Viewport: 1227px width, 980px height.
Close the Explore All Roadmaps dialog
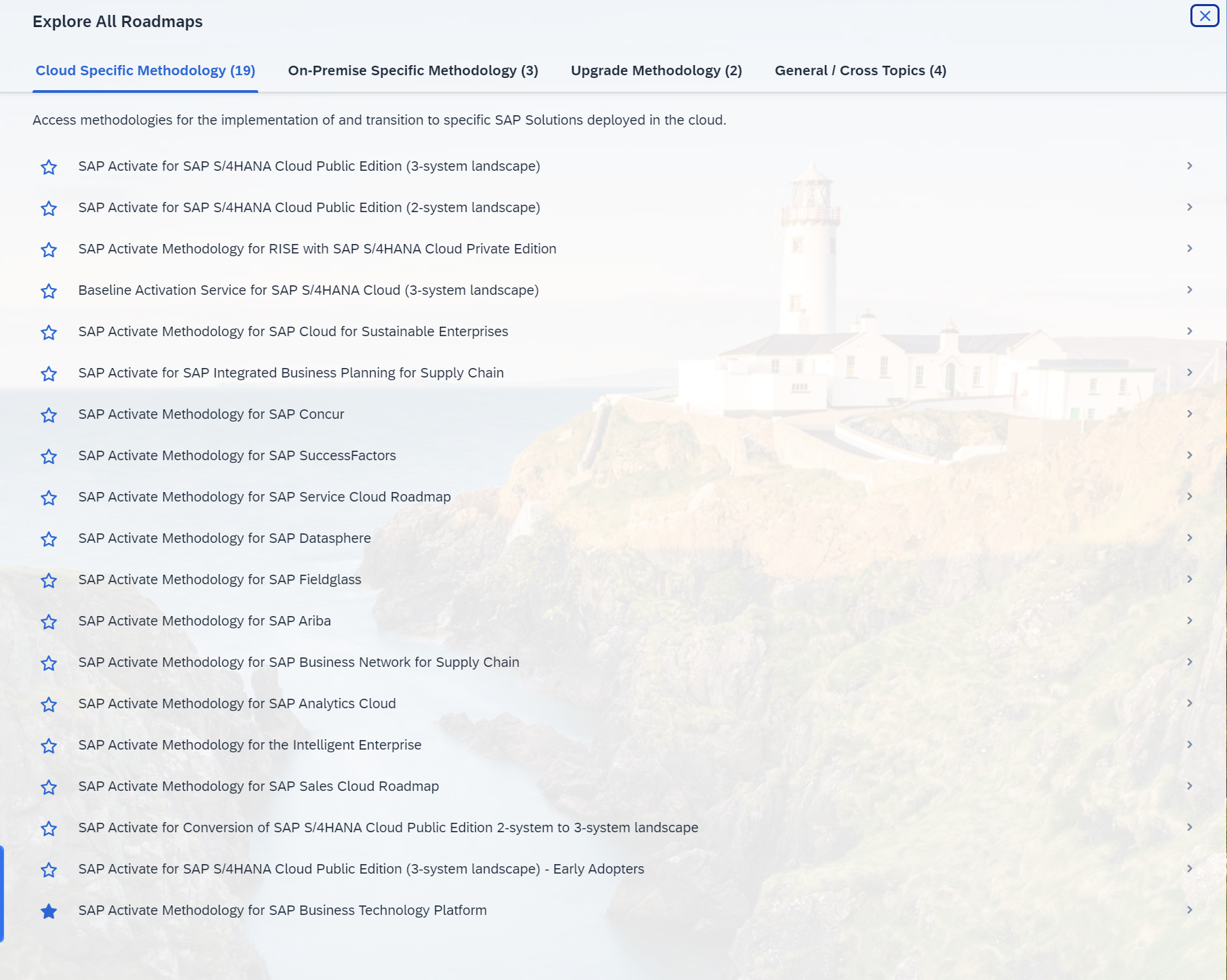point(1205,16)
